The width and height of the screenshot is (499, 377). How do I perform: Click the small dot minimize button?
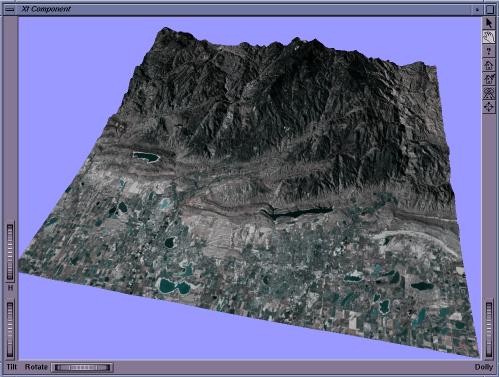(477, 9)
